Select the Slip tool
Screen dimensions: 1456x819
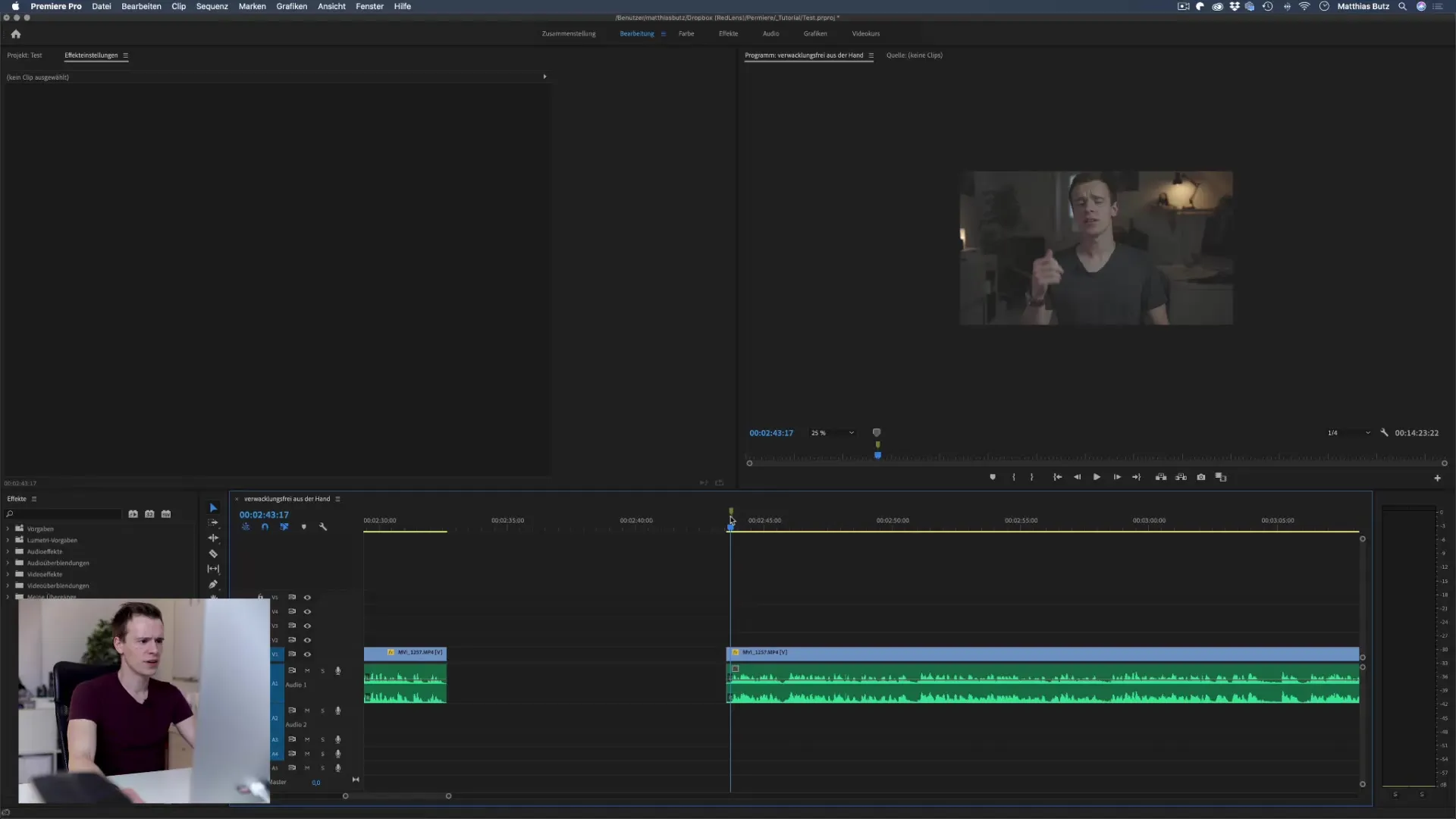[213, 569]
